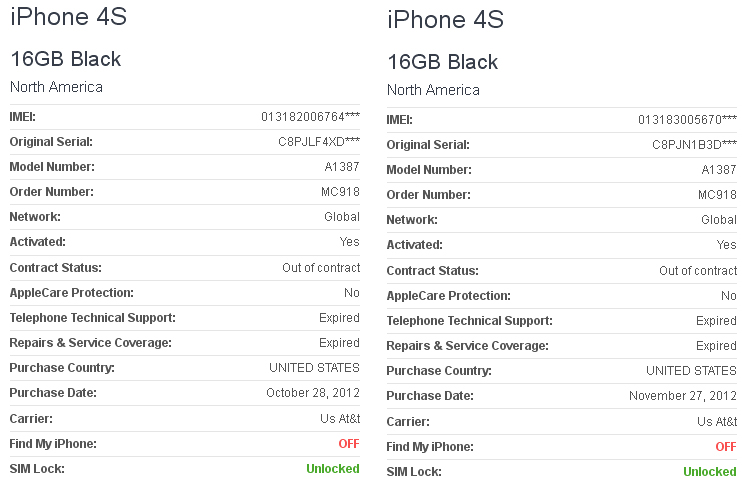Click left Model Number value A1387
The image size is (742, 479).
342,167
